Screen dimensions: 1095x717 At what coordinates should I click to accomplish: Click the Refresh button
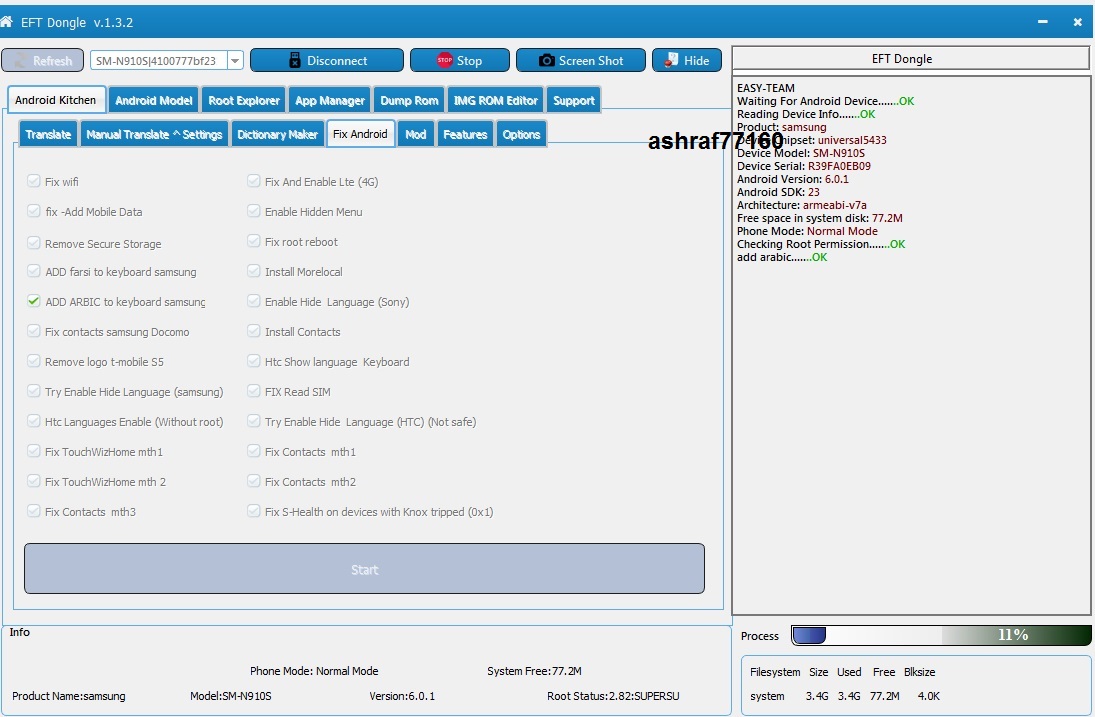[43, 61]
